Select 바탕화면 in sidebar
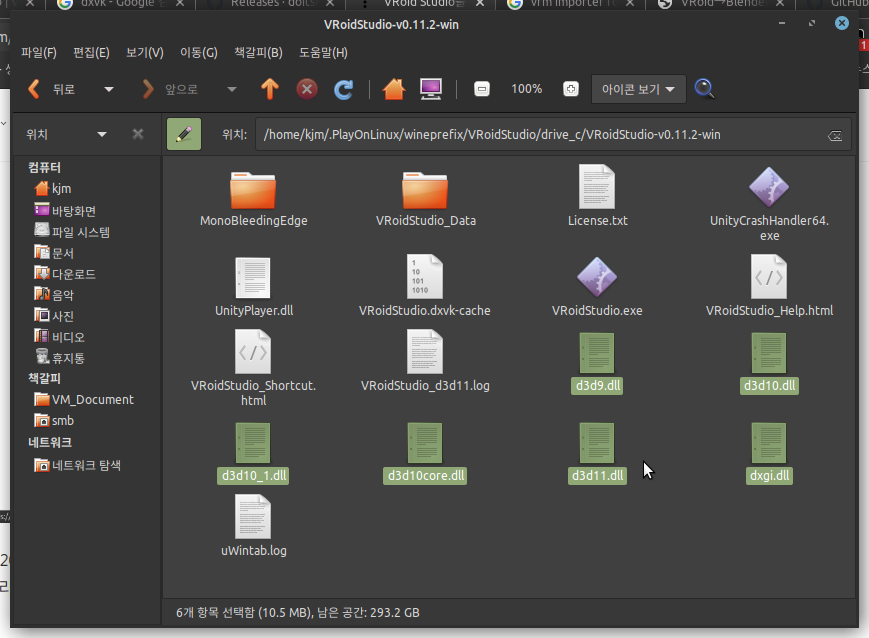The image size is (869, 638). (65, 211)
